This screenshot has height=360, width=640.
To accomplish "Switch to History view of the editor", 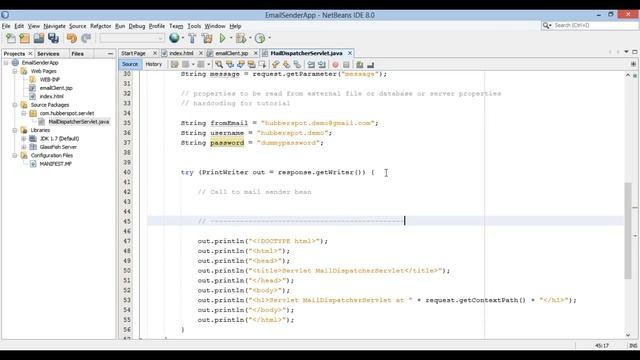I will click(153, 64).
